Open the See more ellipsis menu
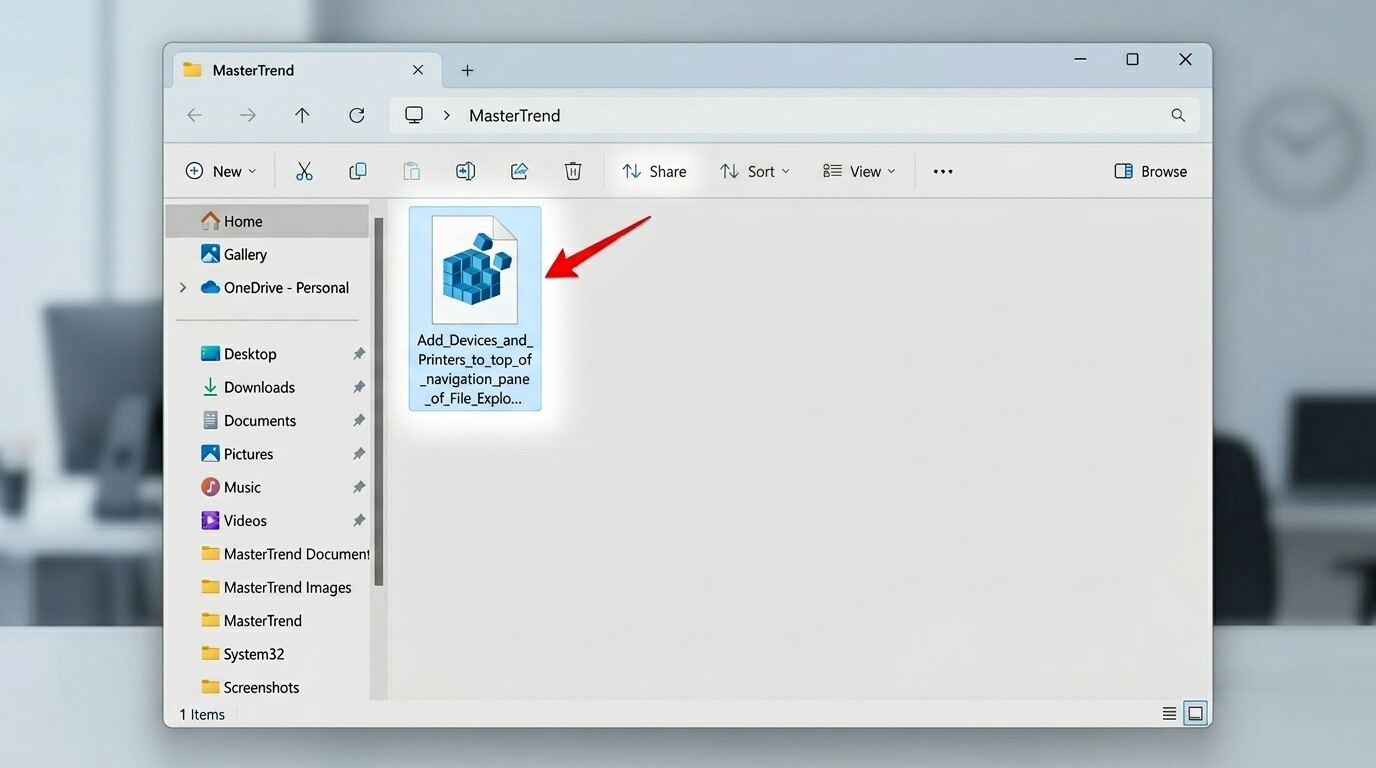This screenshot has height=768, width=1376. point(943,171)
